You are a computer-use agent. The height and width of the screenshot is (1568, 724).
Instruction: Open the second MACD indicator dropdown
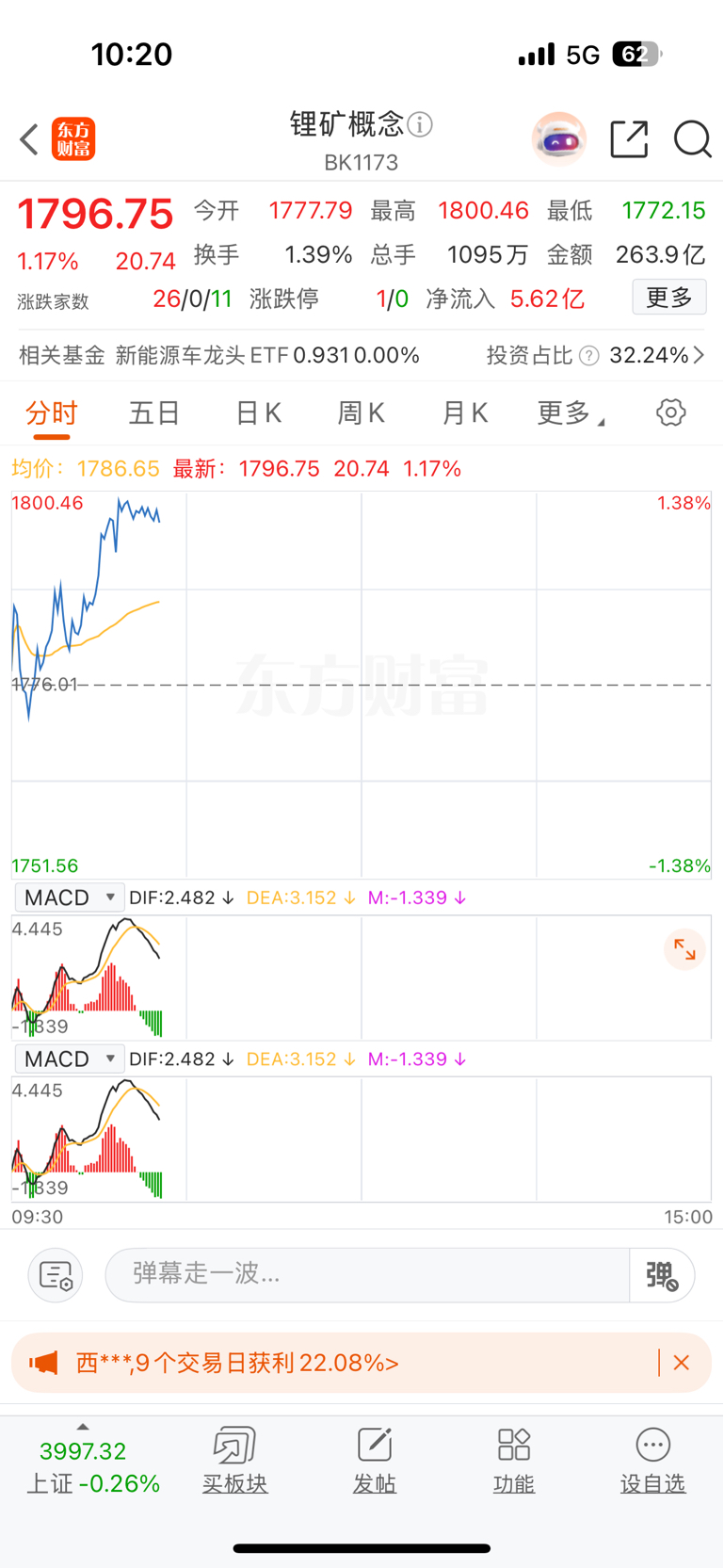tap(70, 1059)
